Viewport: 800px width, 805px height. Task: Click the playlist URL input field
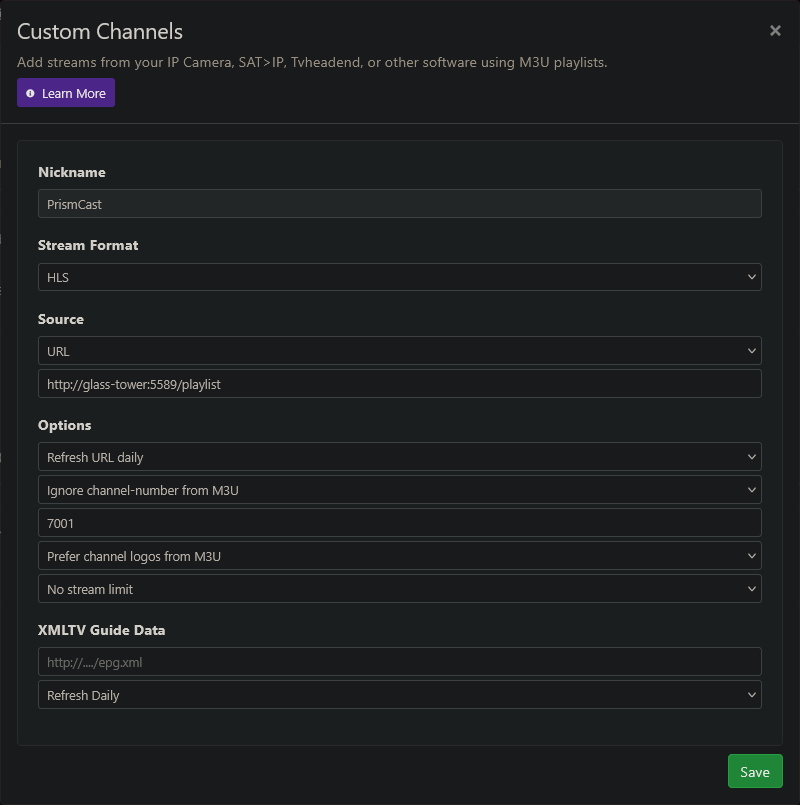(399, 384)
